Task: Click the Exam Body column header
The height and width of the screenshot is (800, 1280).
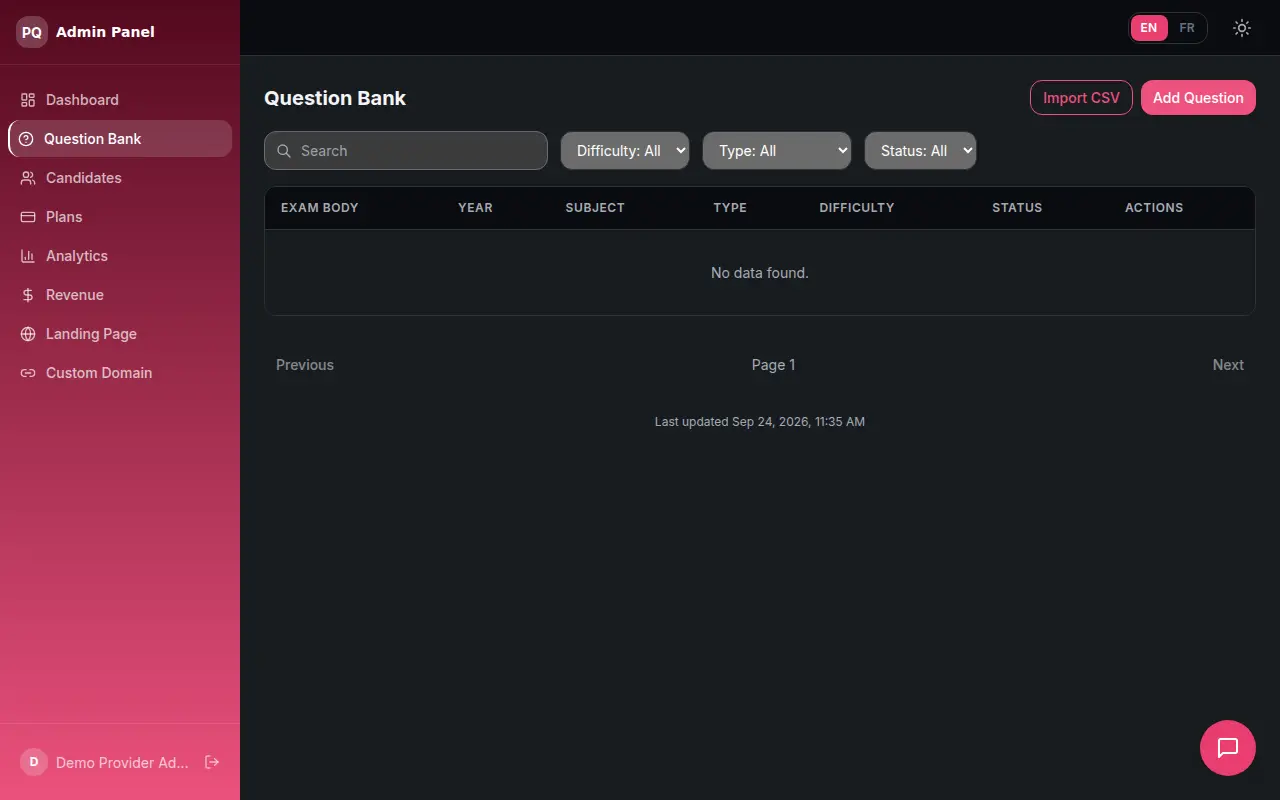Action: coord(320,208)
